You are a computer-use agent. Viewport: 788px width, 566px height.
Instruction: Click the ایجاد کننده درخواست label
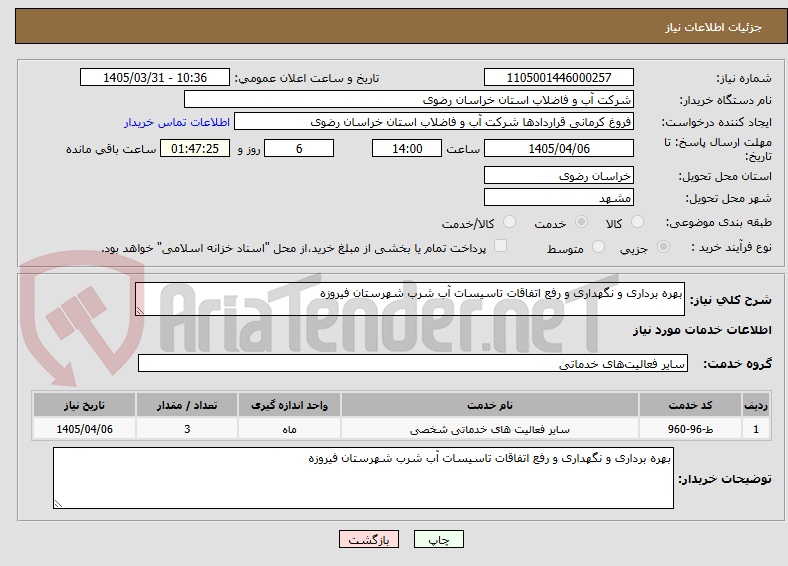(717, 123)
